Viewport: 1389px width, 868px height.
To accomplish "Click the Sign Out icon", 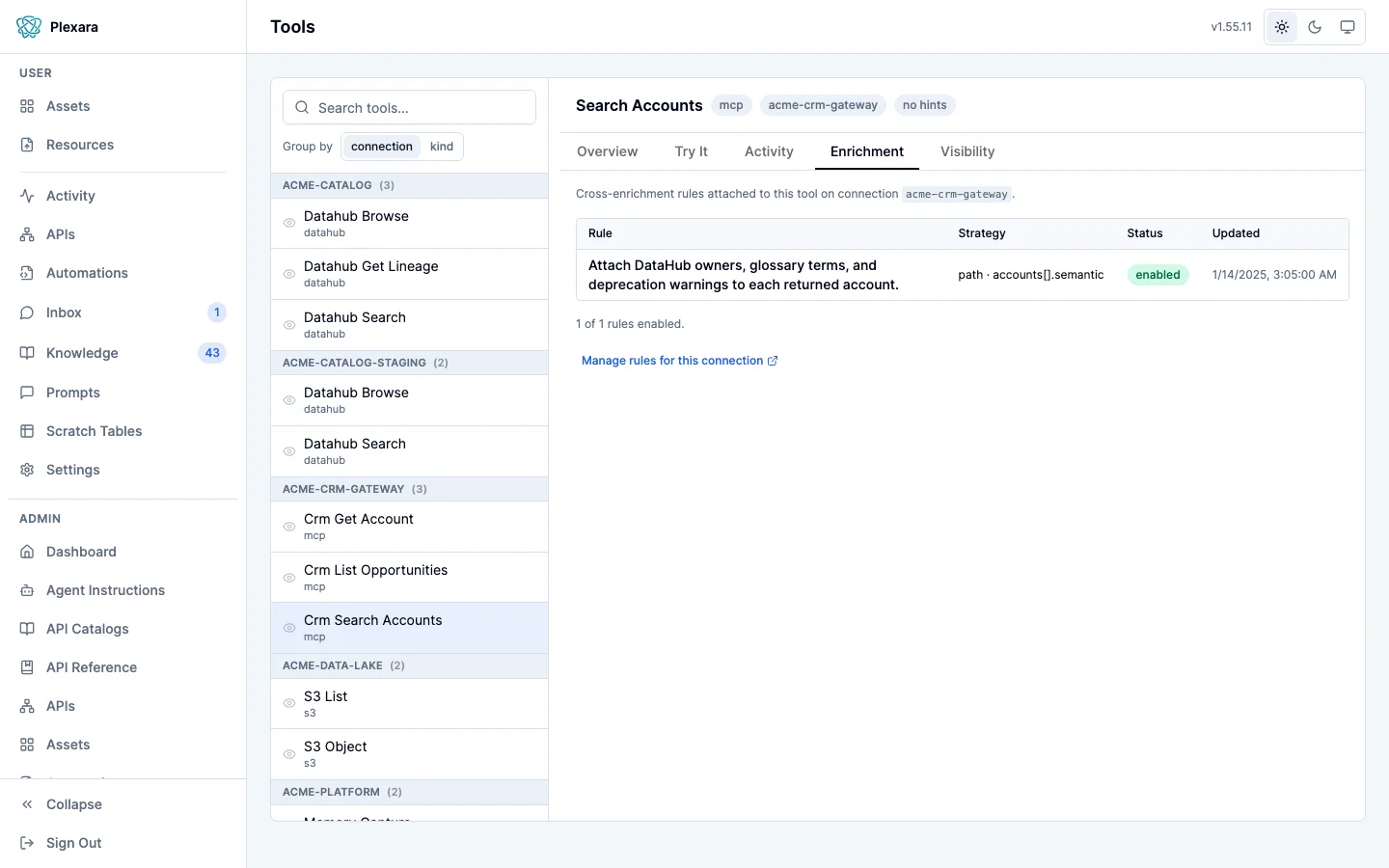I will click(27, 843).
